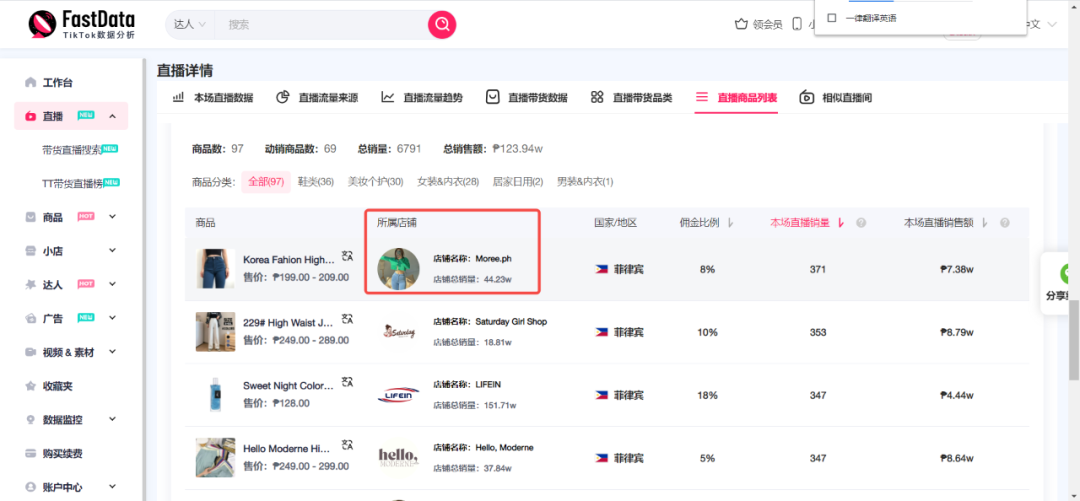The image size is (1080, 501).
Task: Switch to 直播流量来源 tab
Action: (318, 97)
